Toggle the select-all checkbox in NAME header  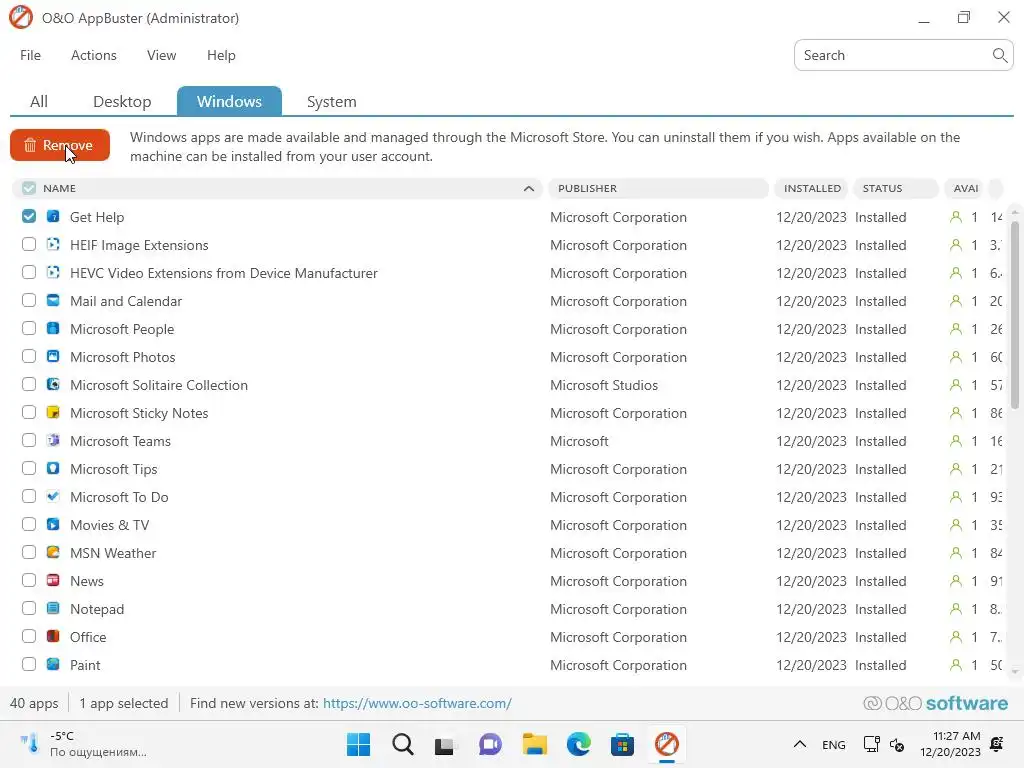pyautogui.click(x=29, y=188)
